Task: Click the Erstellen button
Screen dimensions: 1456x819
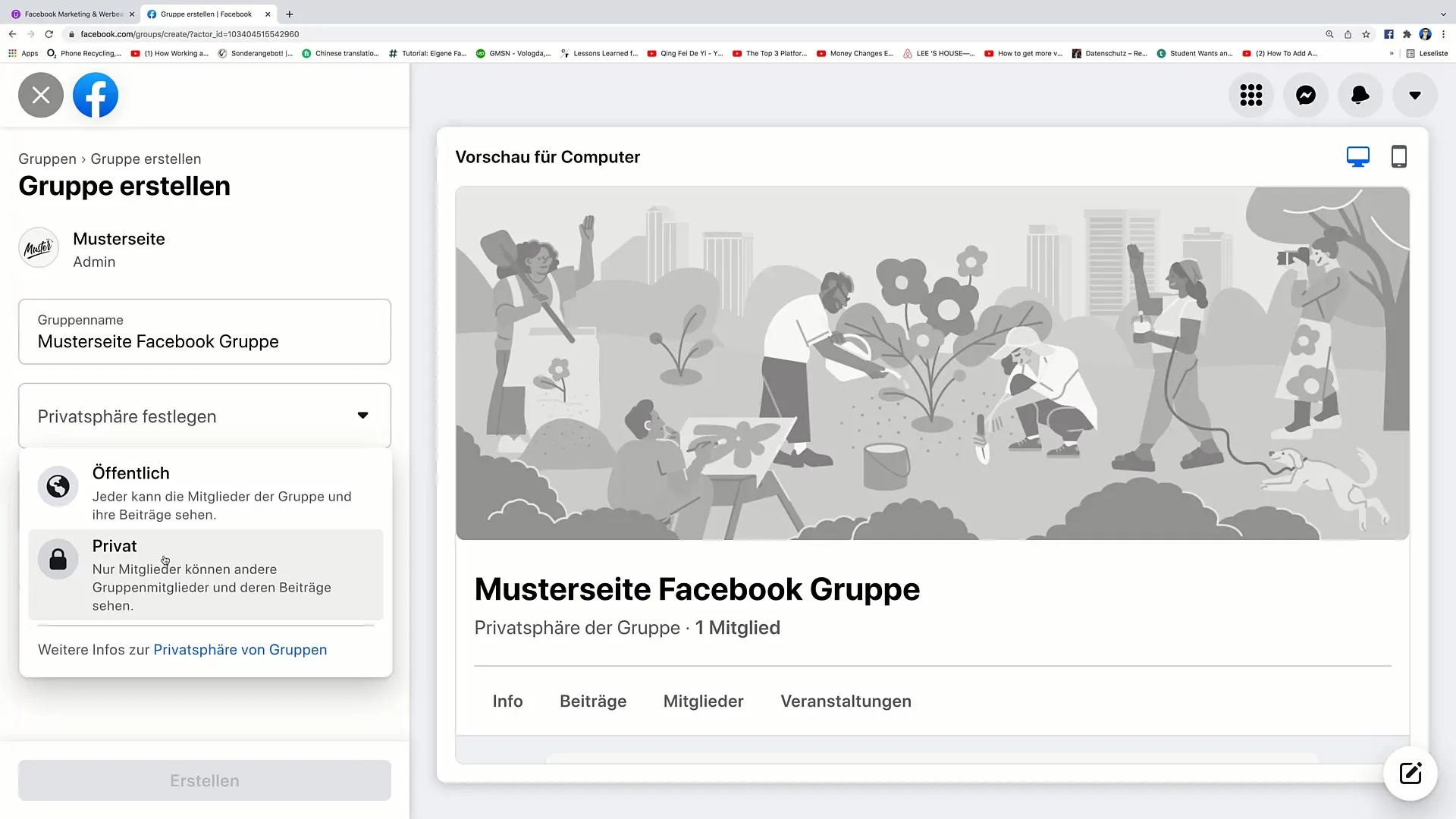Action: 205,780
